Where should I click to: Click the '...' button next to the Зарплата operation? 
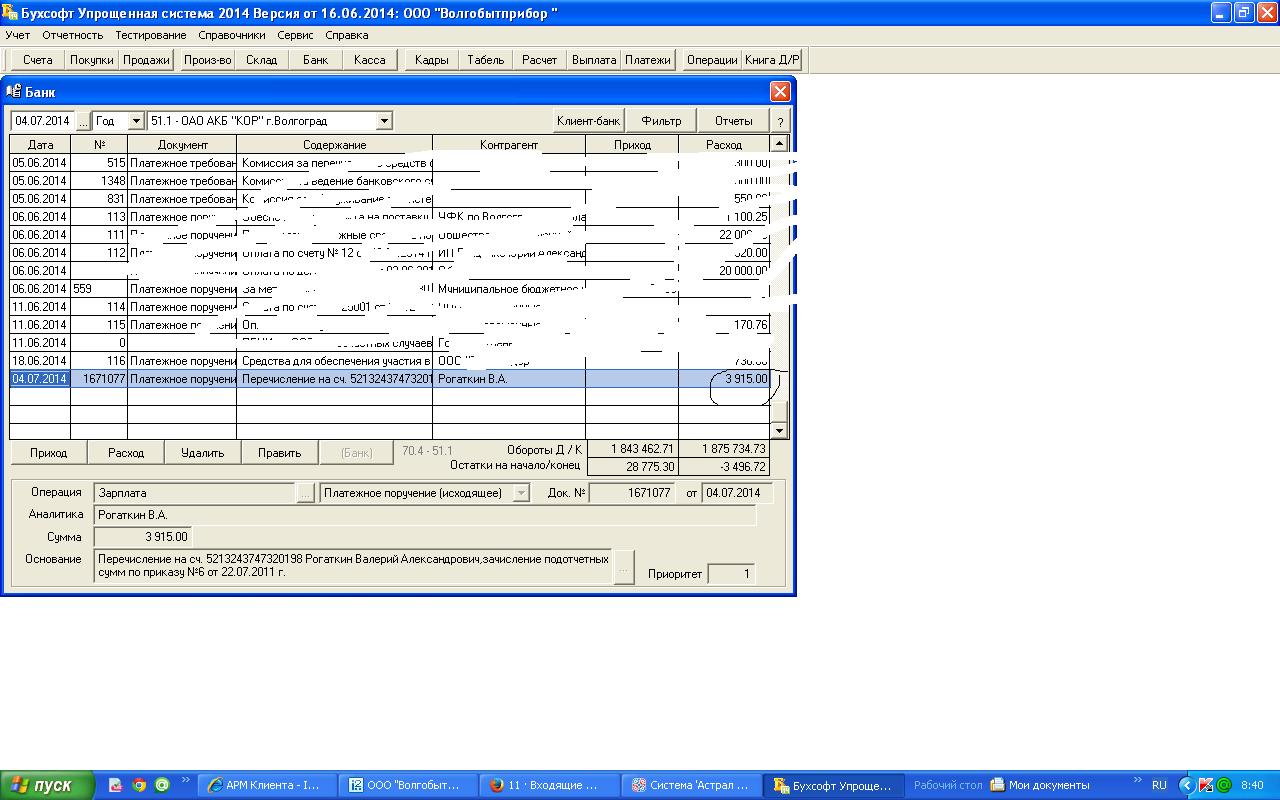[x=306, y=493]
